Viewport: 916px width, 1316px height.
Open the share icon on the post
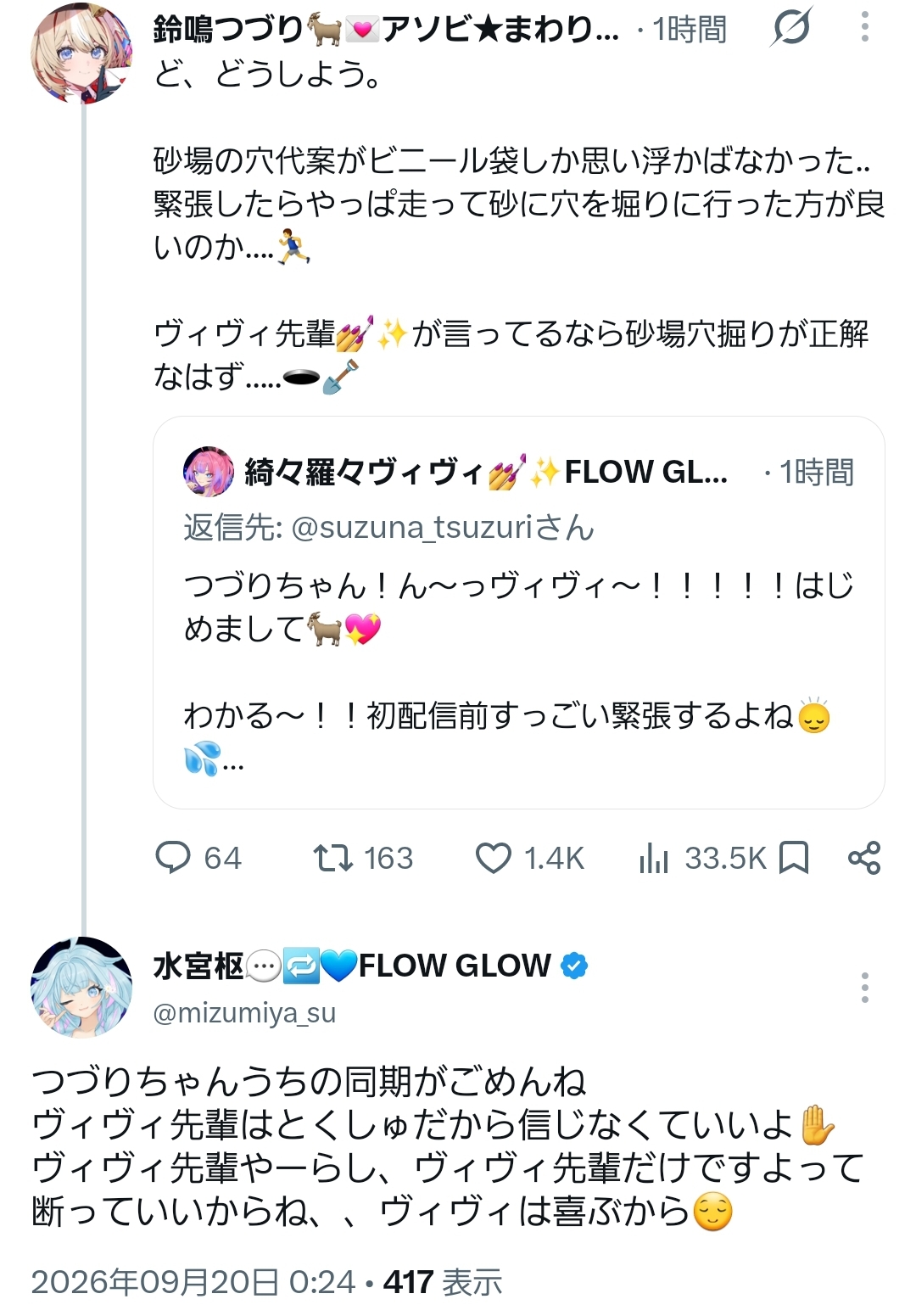[x=864, y=858]
